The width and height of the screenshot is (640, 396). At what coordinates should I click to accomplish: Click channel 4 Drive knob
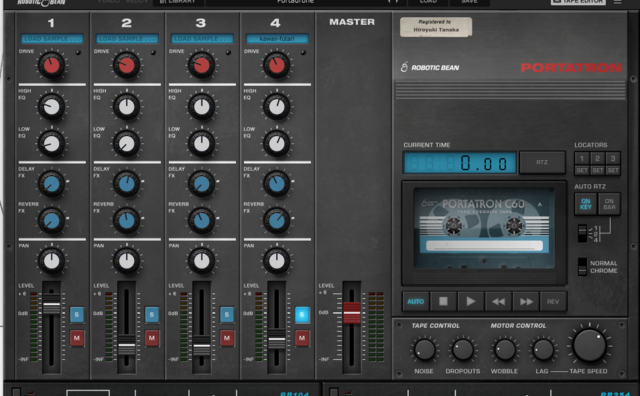point(277,65)
